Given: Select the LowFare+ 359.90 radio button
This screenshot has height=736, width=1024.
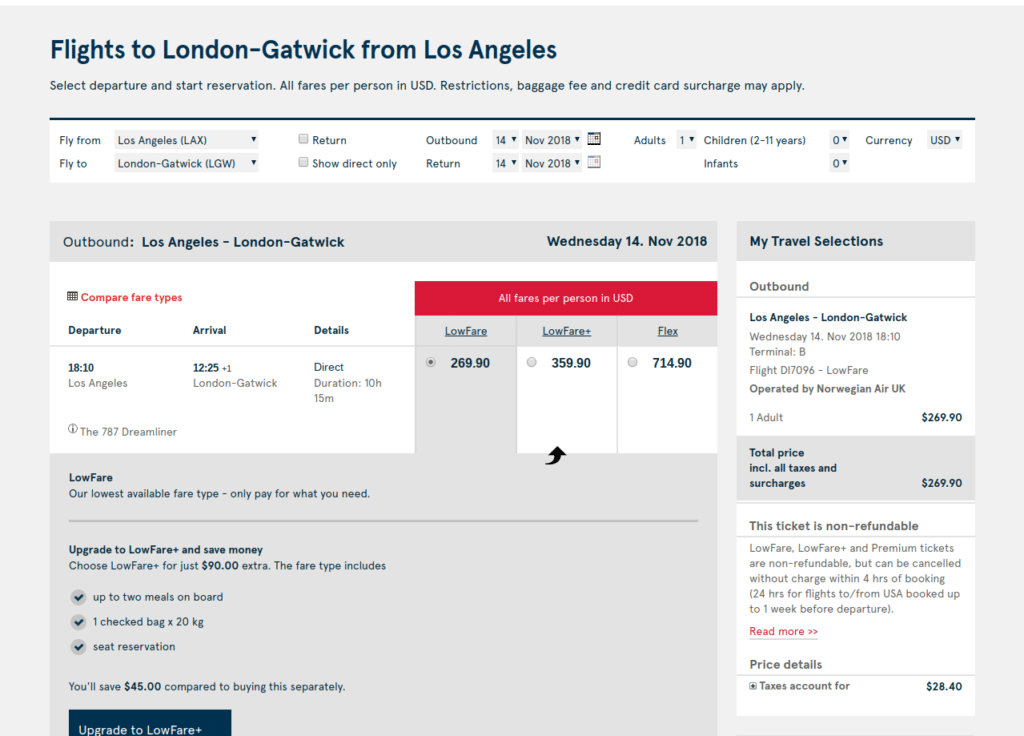Looking at the screenshot, I should coord(532,362).
